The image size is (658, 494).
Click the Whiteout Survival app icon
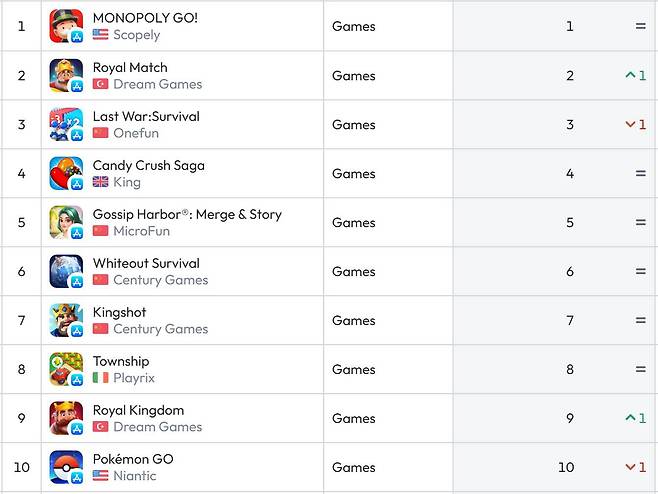coord(66,271)
